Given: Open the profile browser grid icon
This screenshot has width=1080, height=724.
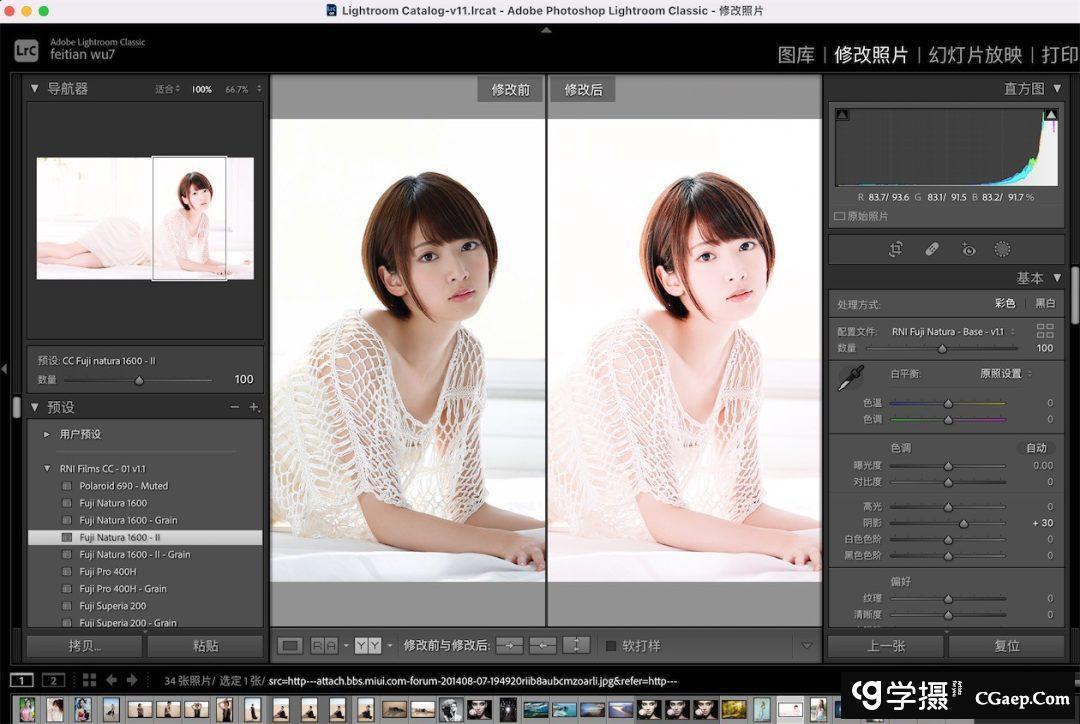Looking at the screenshot, I should click(x=1045, y=331).
